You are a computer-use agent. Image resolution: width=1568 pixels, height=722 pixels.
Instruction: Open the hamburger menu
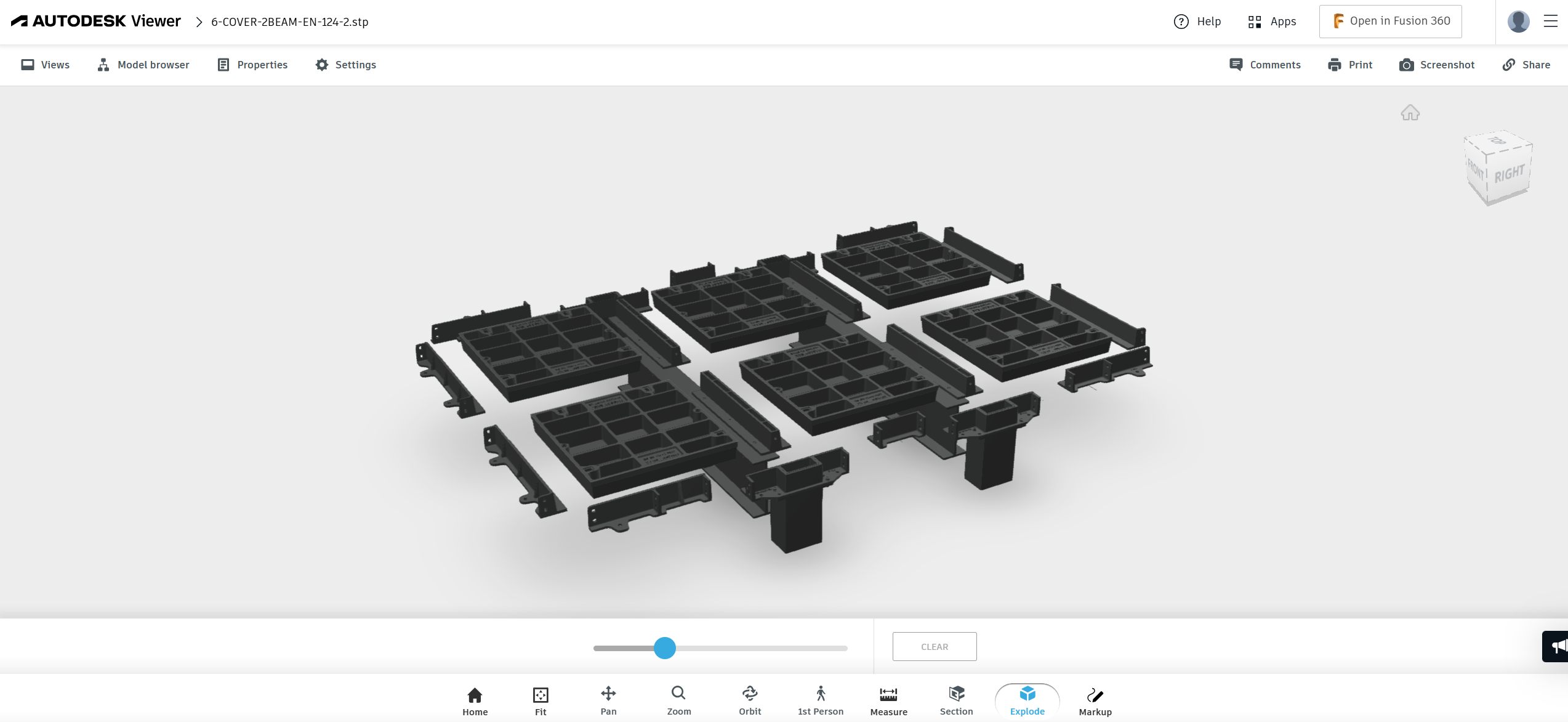(1550, 22)
